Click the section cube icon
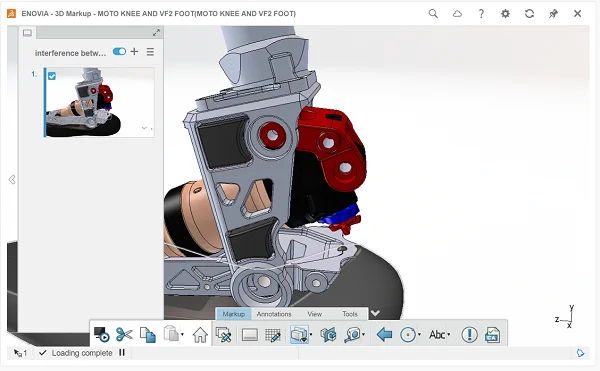 (328, 335)
